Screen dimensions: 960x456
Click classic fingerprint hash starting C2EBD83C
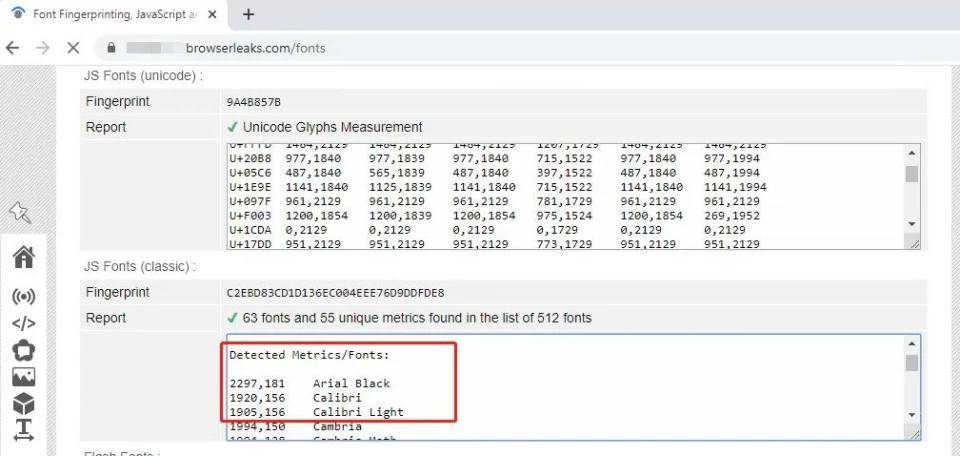pos(336,293)
